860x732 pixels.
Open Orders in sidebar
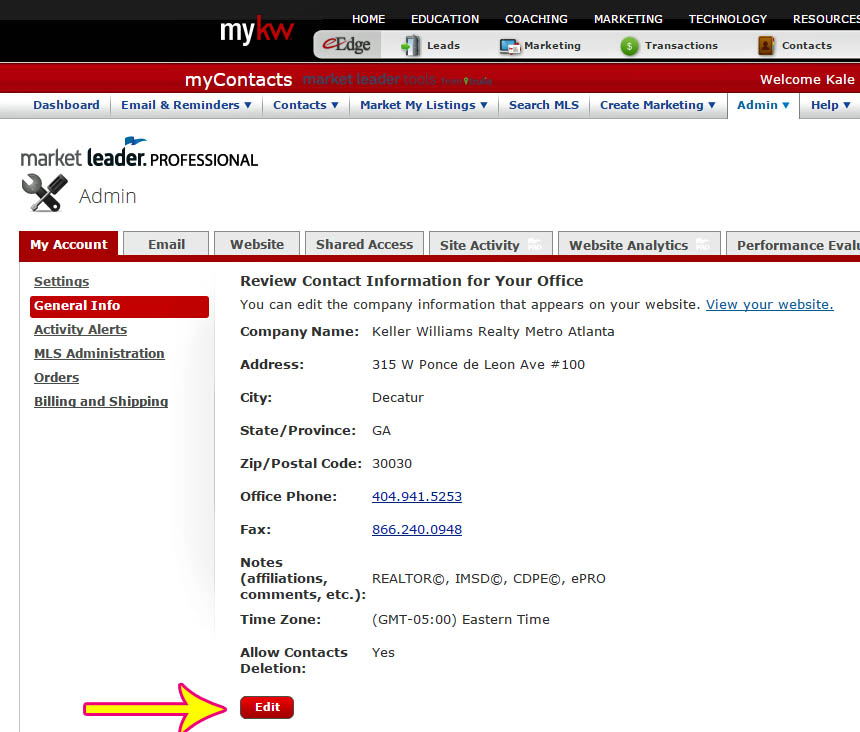click(x=56, y=378)
